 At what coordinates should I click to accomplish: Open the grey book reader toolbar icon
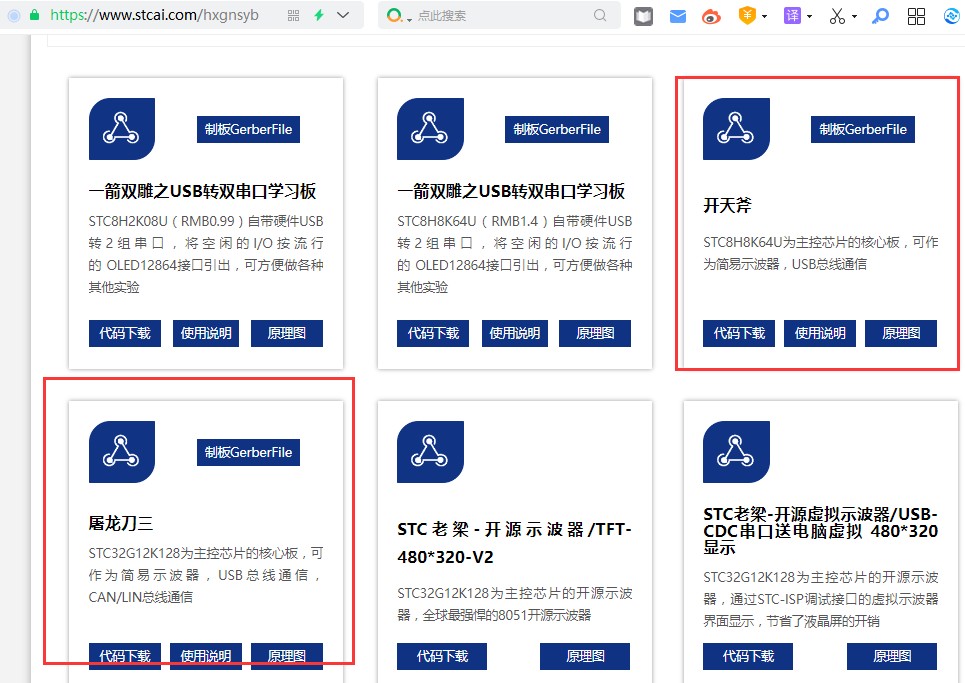pyautogui.click(x=643, y=16)
